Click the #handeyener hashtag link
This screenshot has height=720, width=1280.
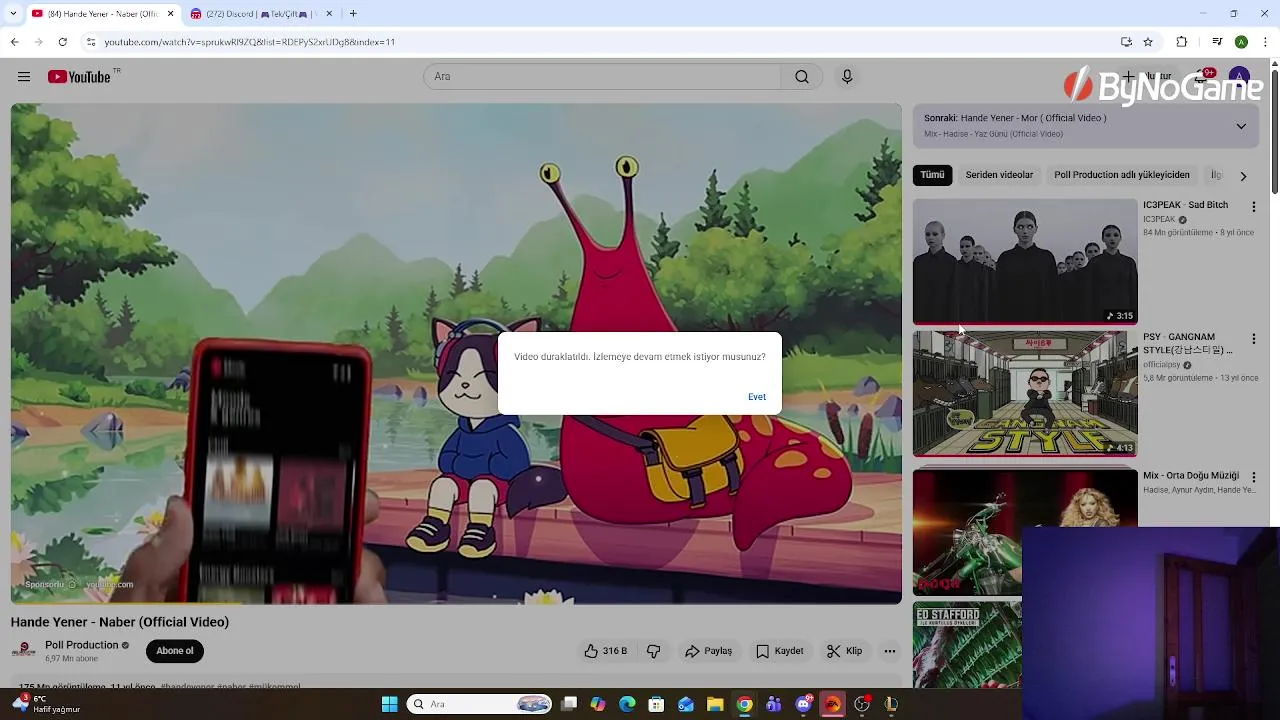pos(187,687)
